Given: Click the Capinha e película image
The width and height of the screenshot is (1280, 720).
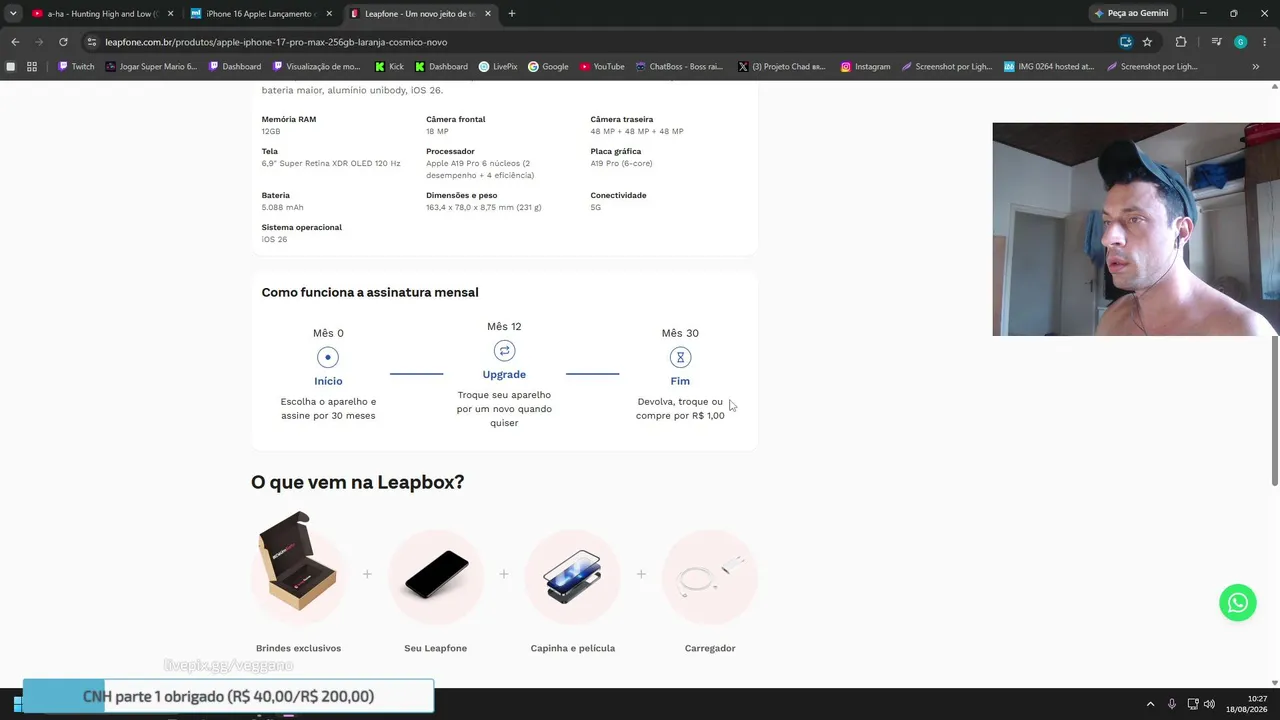Looking at the screenshot, I should (x=572, y=576).
